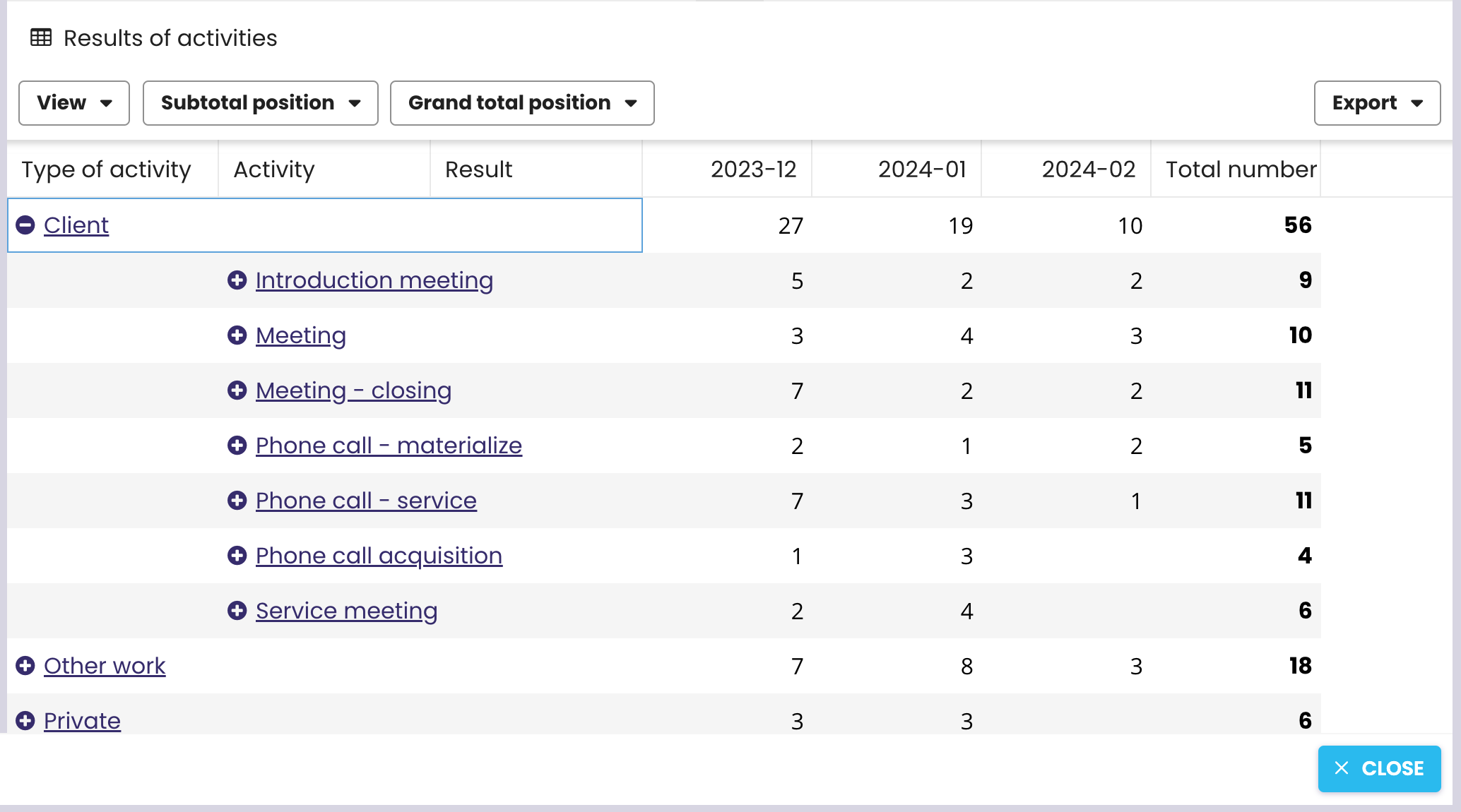The width and height of the screenshot is (1461, 812).
Task: Expand the Phone call acquisition row
Action: 237,556
